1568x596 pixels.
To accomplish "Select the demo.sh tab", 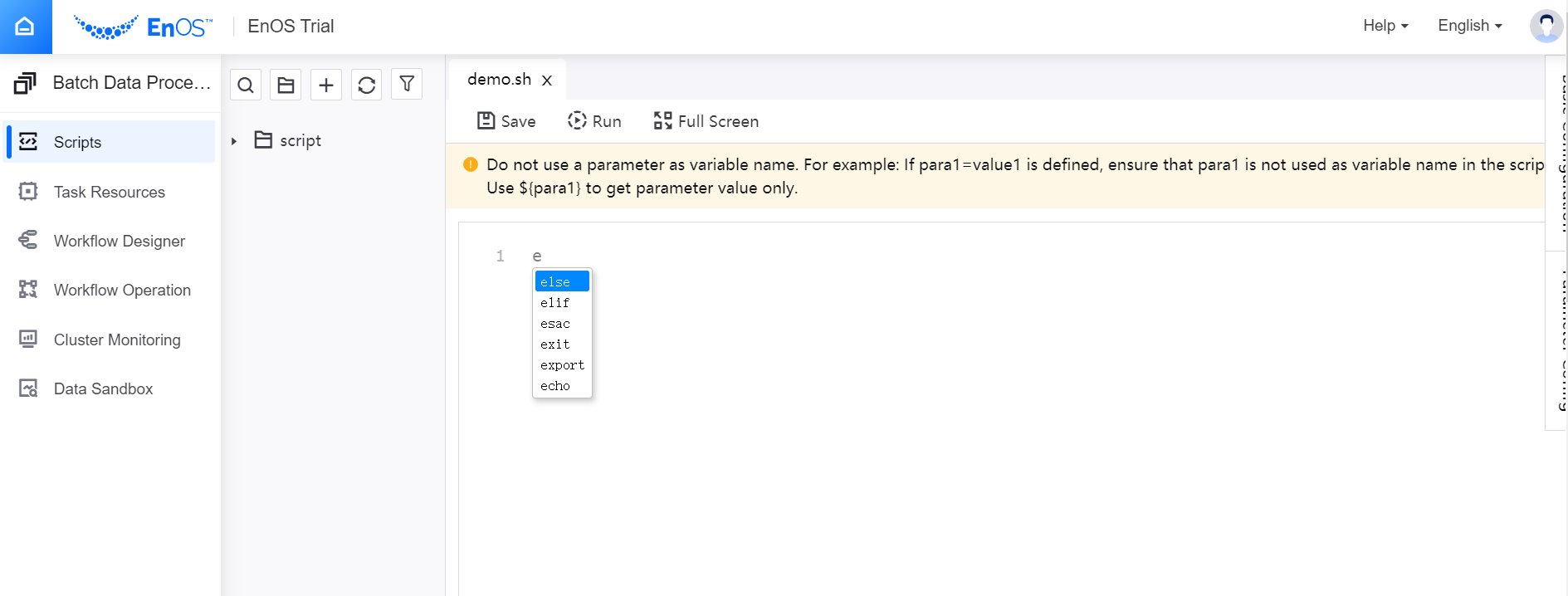I will coord(499,80).
